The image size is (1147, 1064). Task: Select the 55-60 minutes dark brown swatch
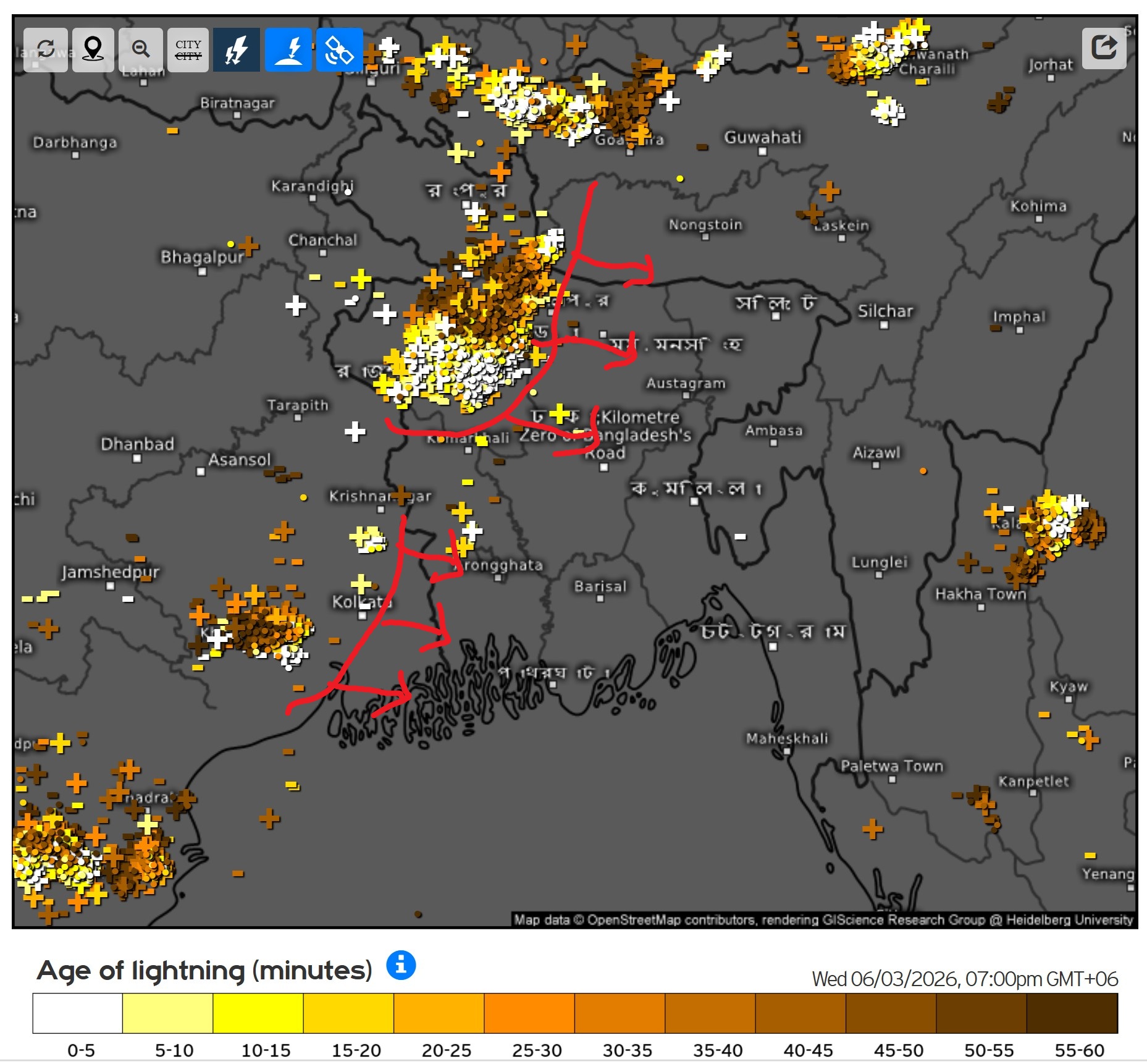(1072, 1013)
